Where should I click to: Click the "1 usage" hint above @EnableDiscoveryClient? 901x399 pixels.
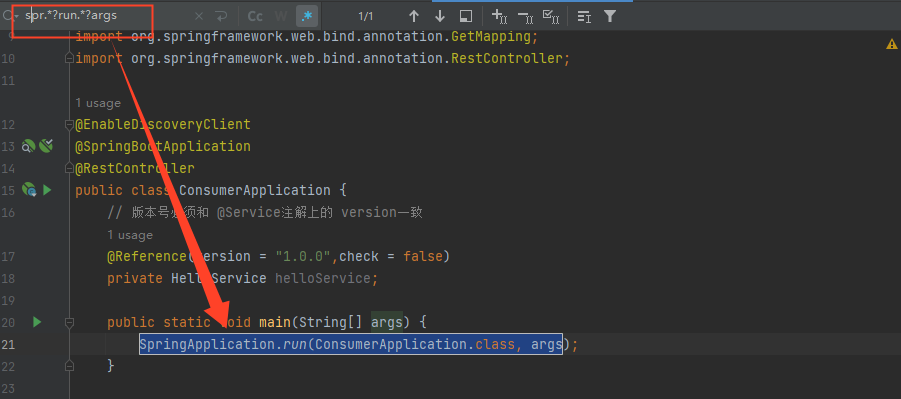click(x=98, y=103)
